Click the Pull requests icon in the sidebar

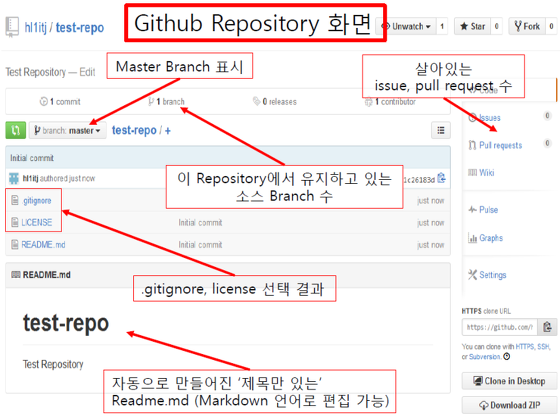click(x=472, y=145)
